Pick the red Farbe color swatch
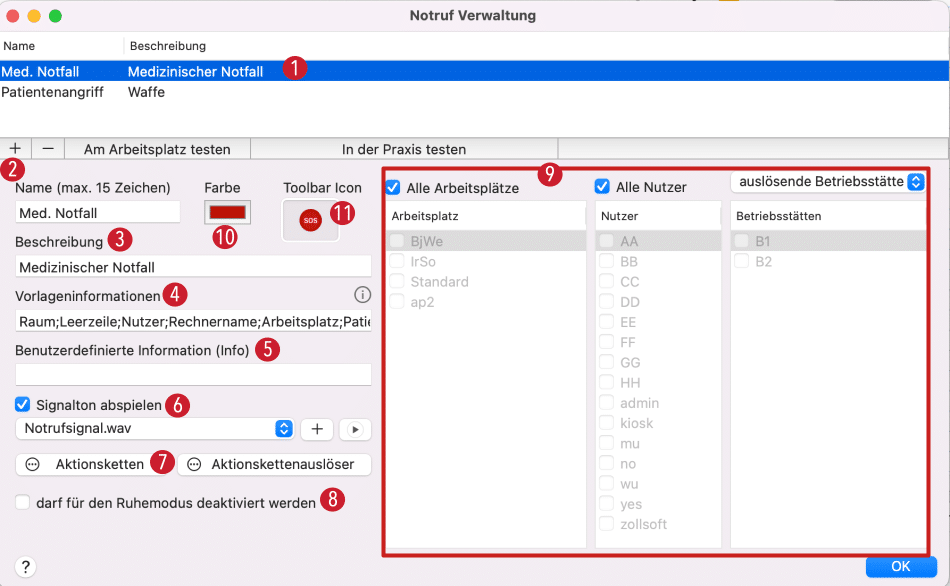950x586 pixels. (x=227, y=213)
